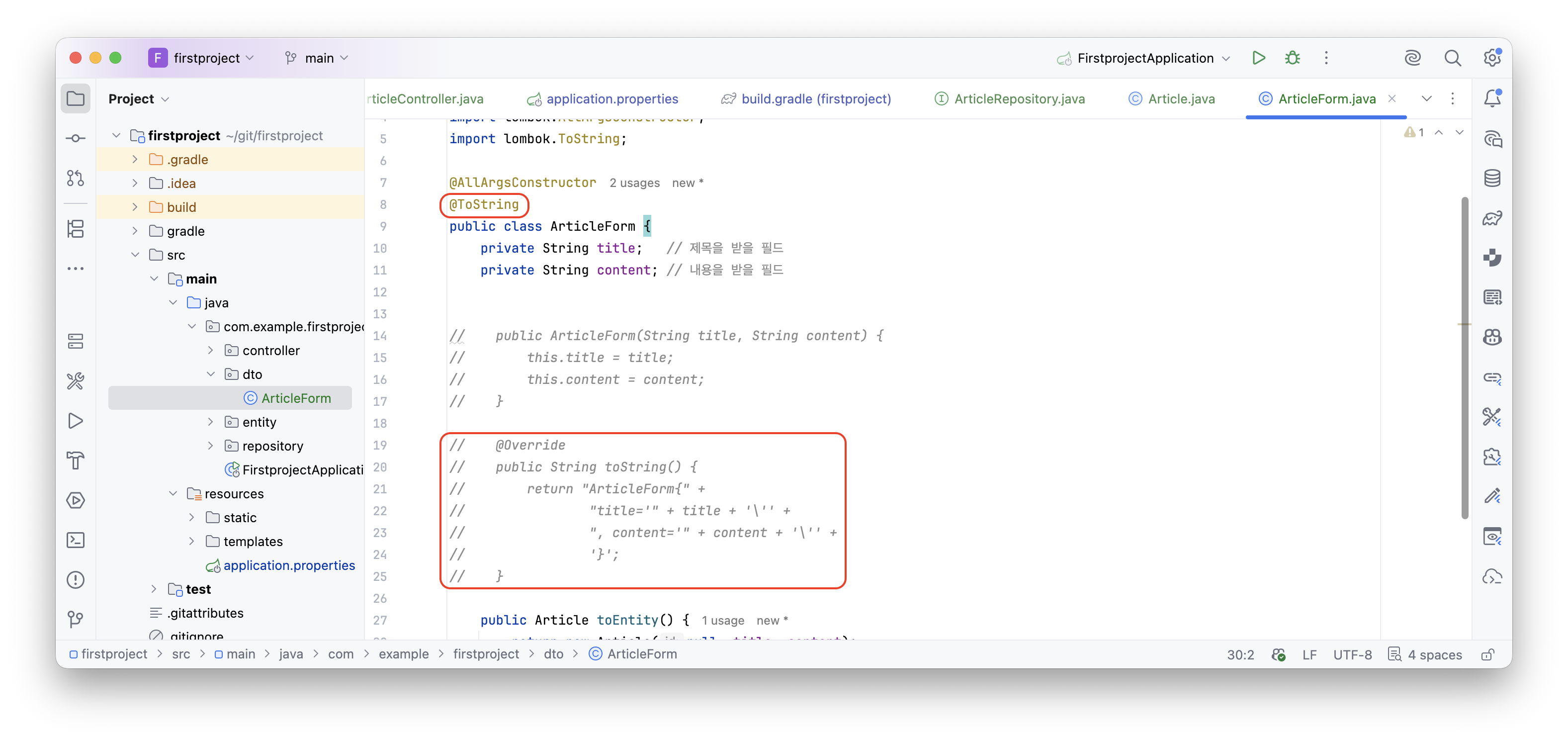Close the ArticleForm.java tab
Image resolution: width=1568 pixels, height=742 pixels.
(1392, 98)
